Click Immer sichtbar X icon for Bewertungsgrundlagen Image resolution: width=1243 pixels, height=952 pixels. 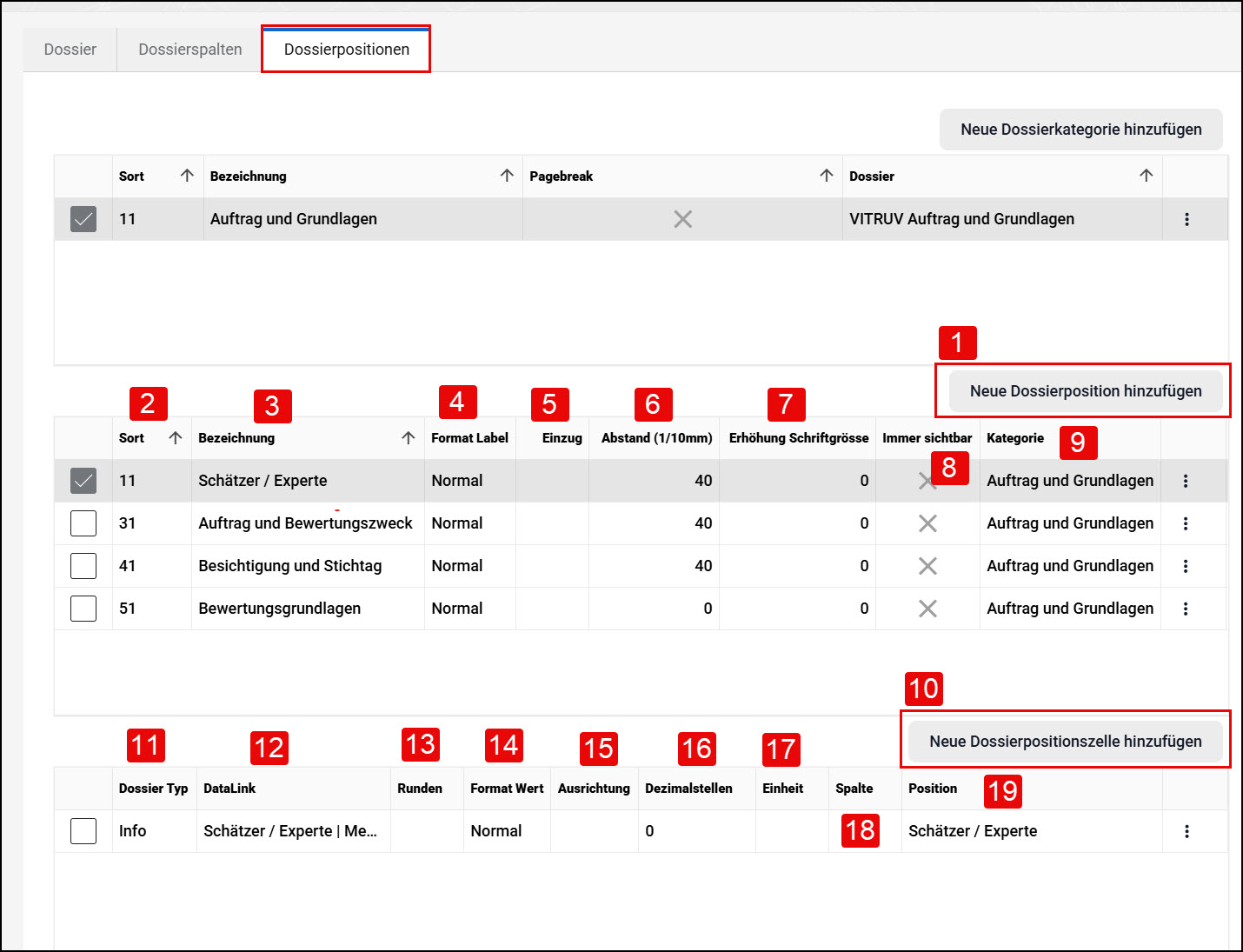coord(927,609)
